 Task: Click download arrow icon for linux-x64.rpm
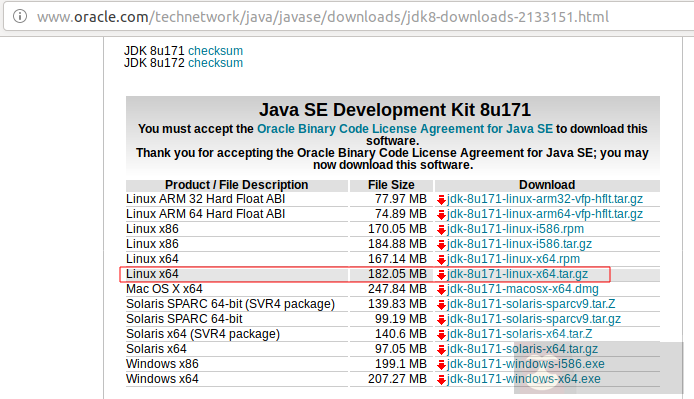(x=441, y=260)
